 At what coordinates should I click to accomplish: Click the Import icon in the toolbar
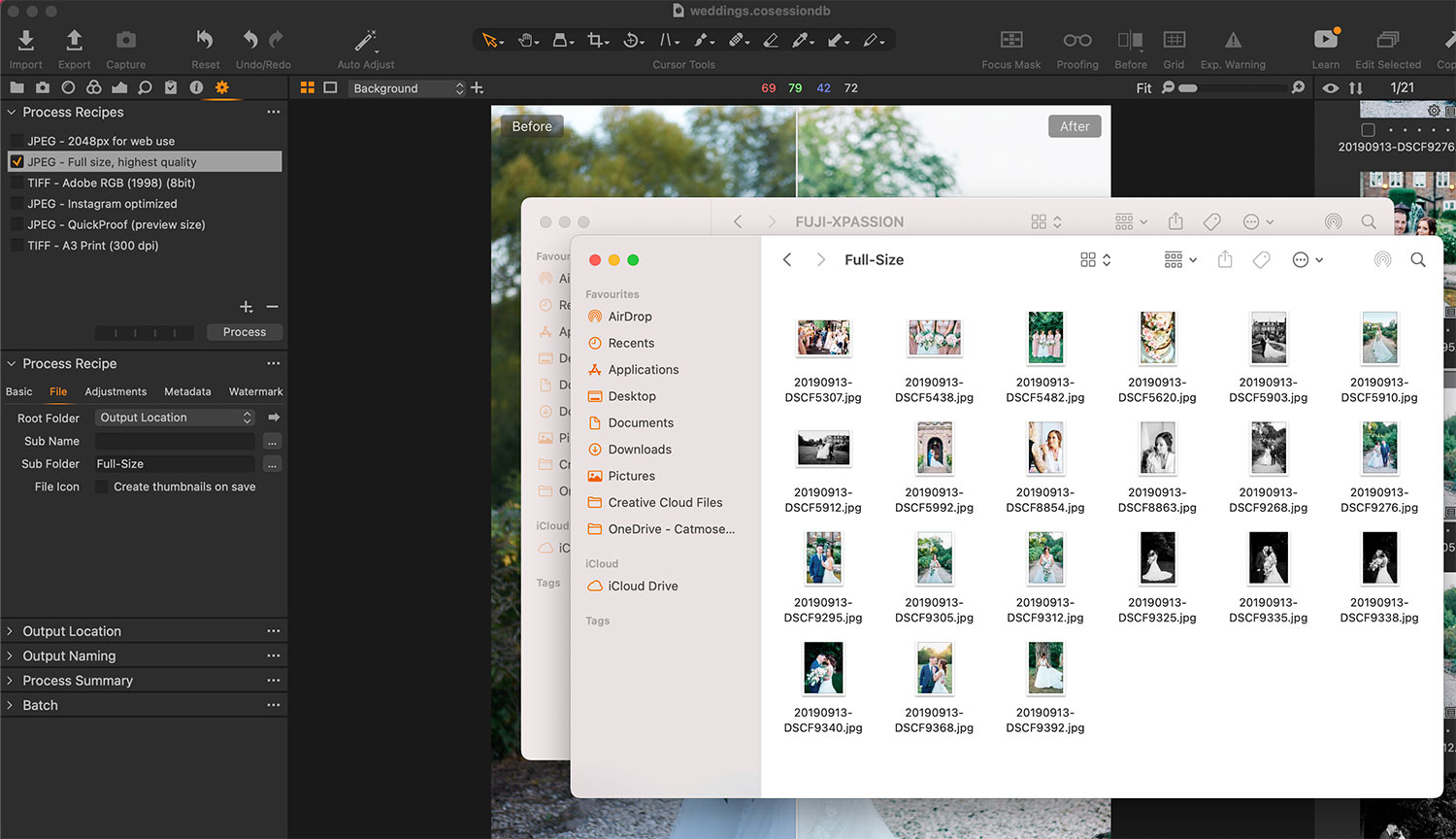pos(26,40)
